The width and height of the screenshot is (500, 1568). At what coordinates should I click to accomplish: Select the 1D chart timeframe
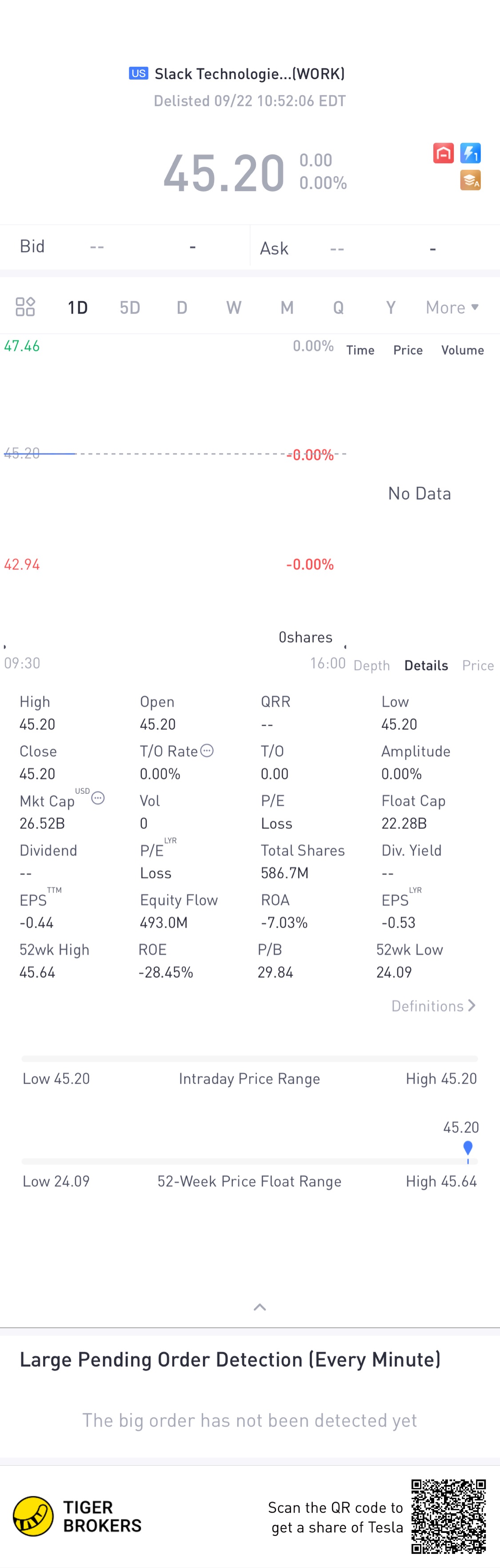click(x=77, y=307)
